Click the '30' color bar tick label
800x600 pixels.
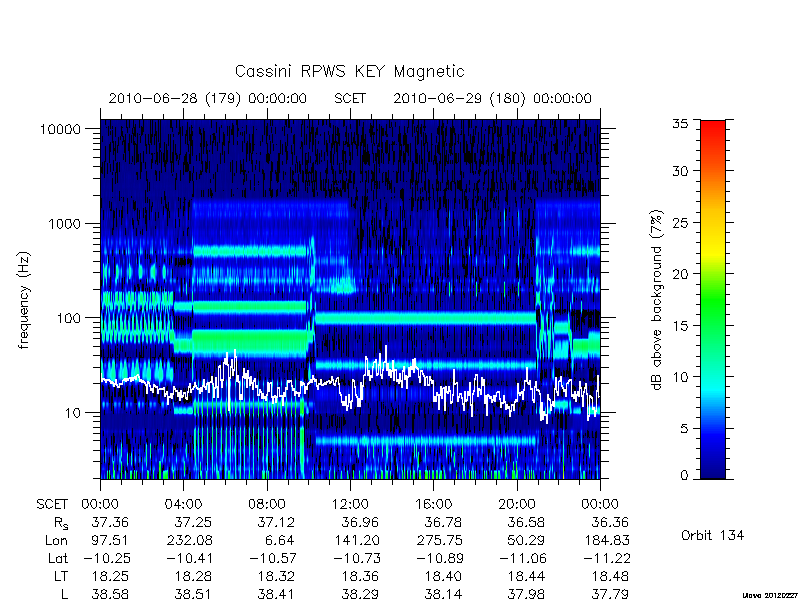coord(680,171)
